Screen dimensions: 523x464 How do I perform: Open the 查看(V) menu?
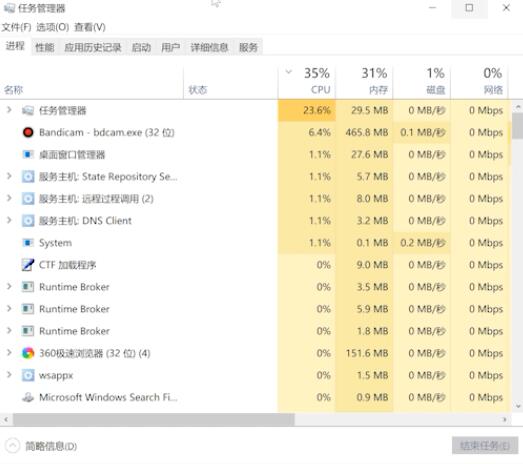90,27
